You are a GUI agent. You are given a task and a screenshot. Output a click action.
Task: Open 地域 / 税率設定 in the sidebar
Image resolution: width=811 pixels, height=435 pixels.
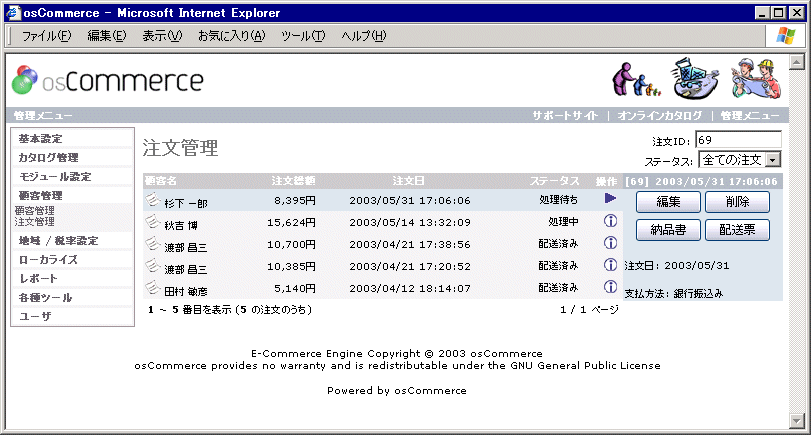(x=58, y=241)
